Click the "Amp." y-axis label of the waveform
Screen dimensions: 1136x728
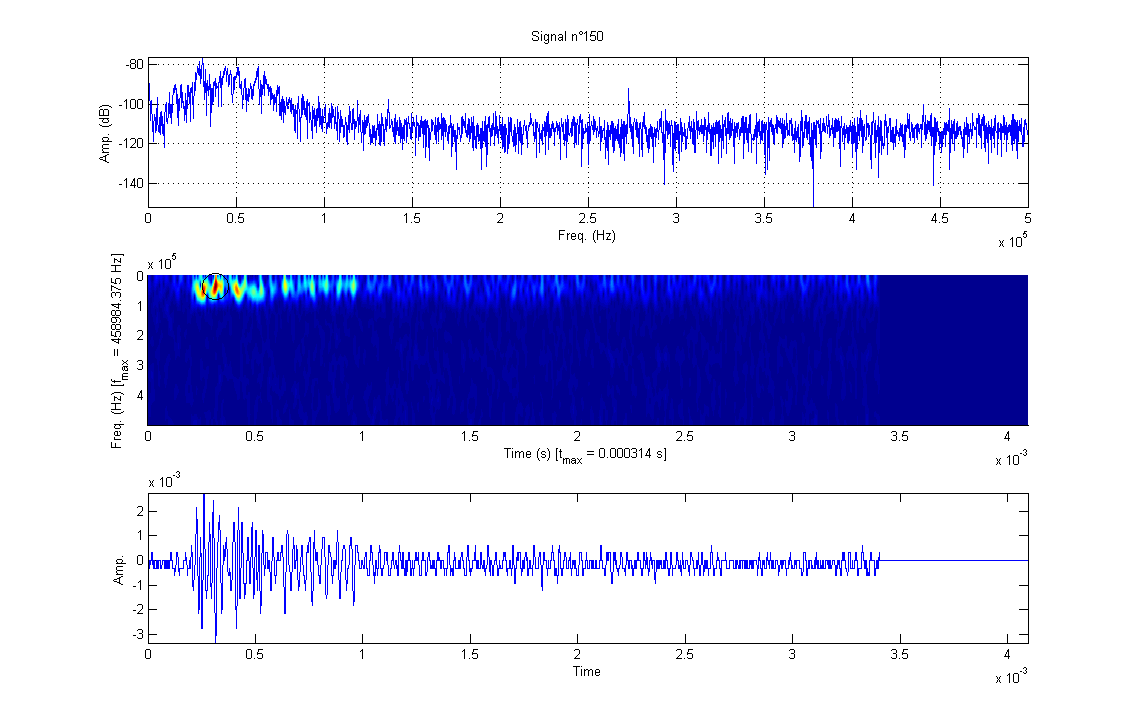click(121, 566)
